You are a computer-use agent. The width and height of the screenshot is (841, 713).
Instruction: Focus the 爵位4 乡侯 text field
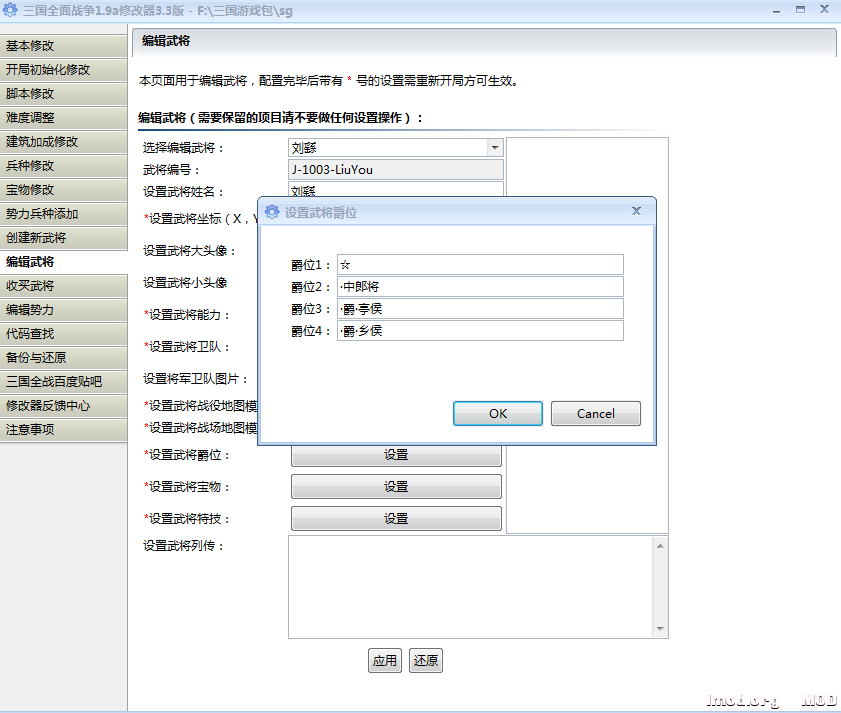pyautogui.click(x=480, y=331)
